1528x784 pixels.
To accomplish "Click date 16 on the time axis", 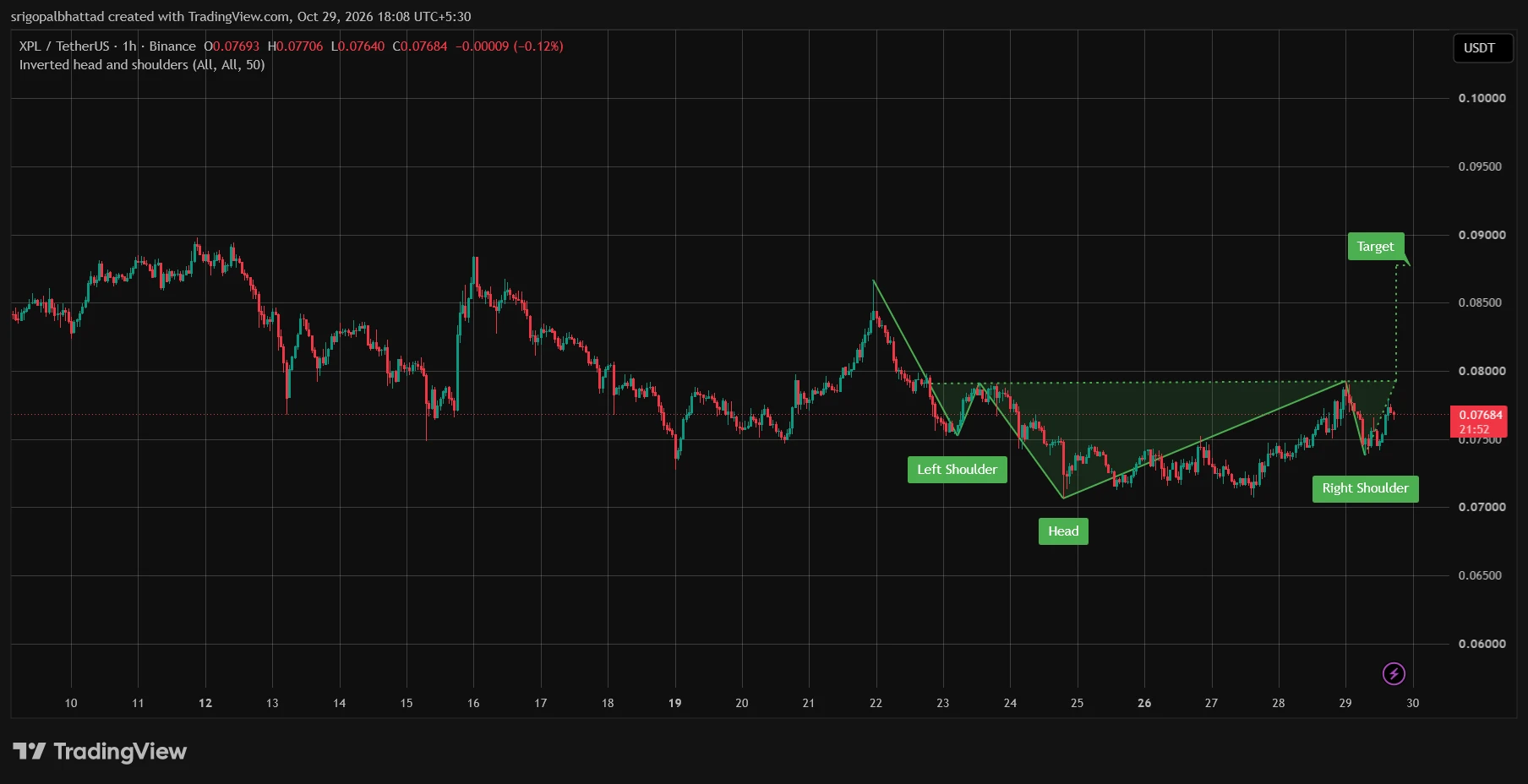I will [473, 703].
